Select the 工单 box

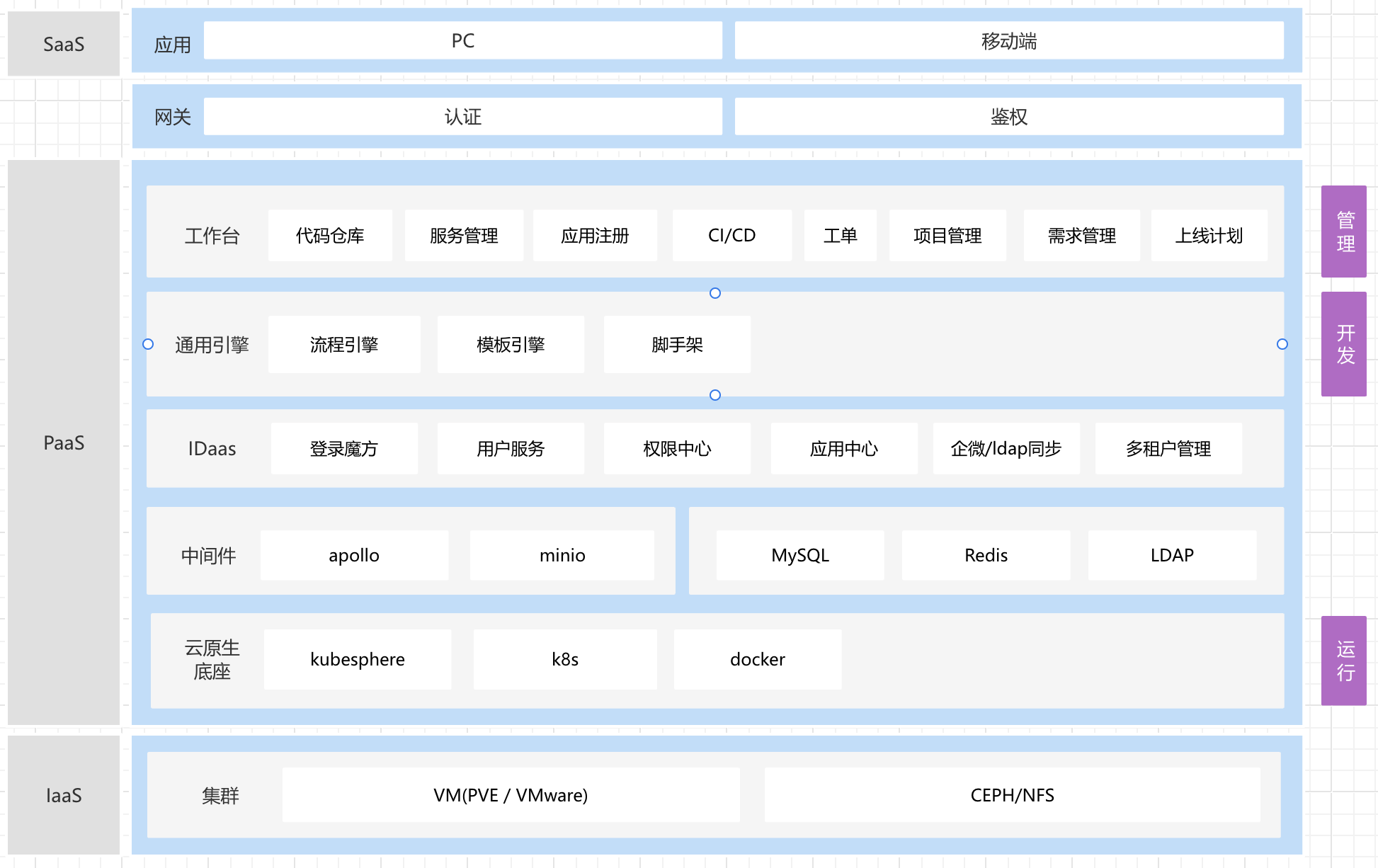point(841,235)
